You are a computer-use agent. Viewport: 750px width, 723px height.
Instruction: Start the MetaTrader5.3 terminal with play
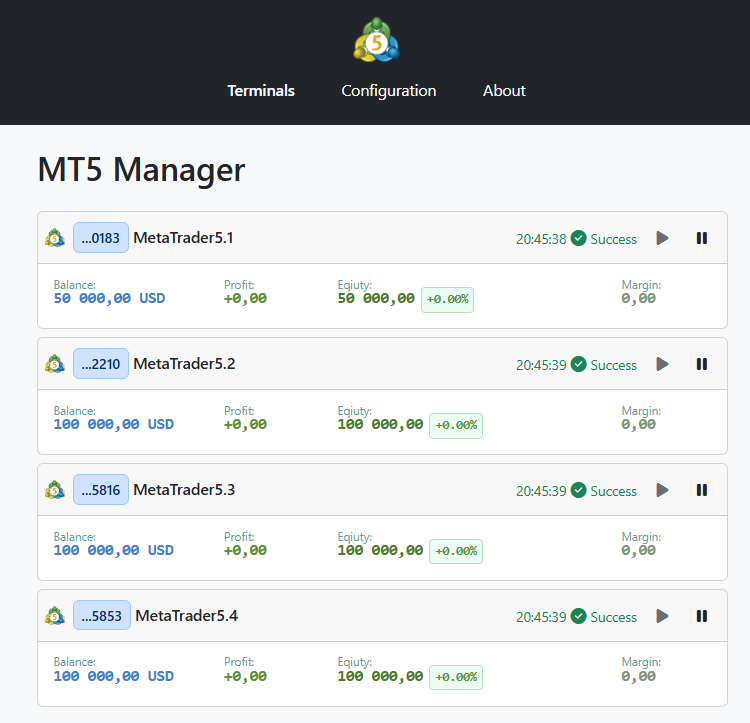coord(662,490)
